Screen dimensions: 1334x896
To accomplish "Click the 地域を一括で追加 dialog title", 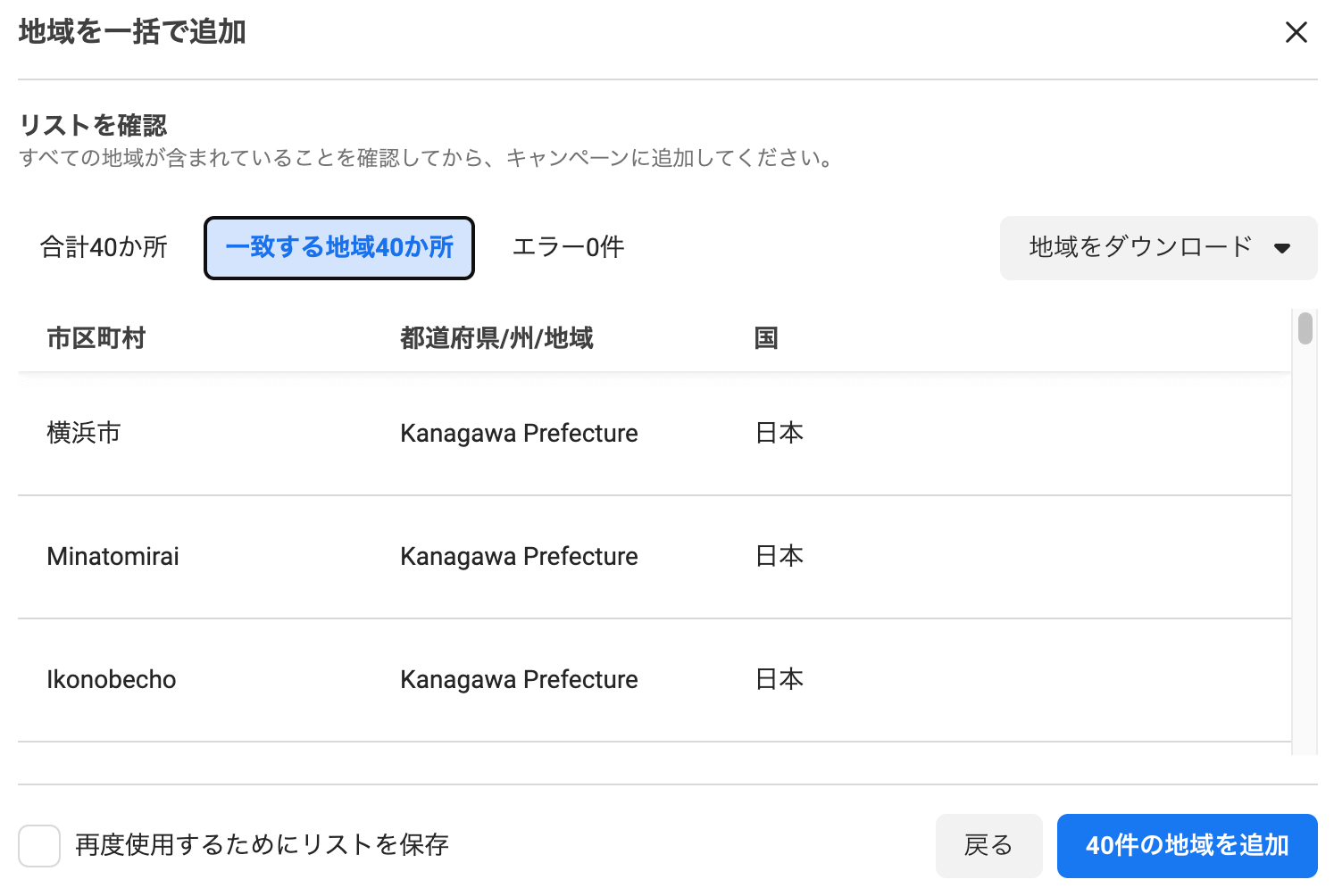I will click(132, 32).
